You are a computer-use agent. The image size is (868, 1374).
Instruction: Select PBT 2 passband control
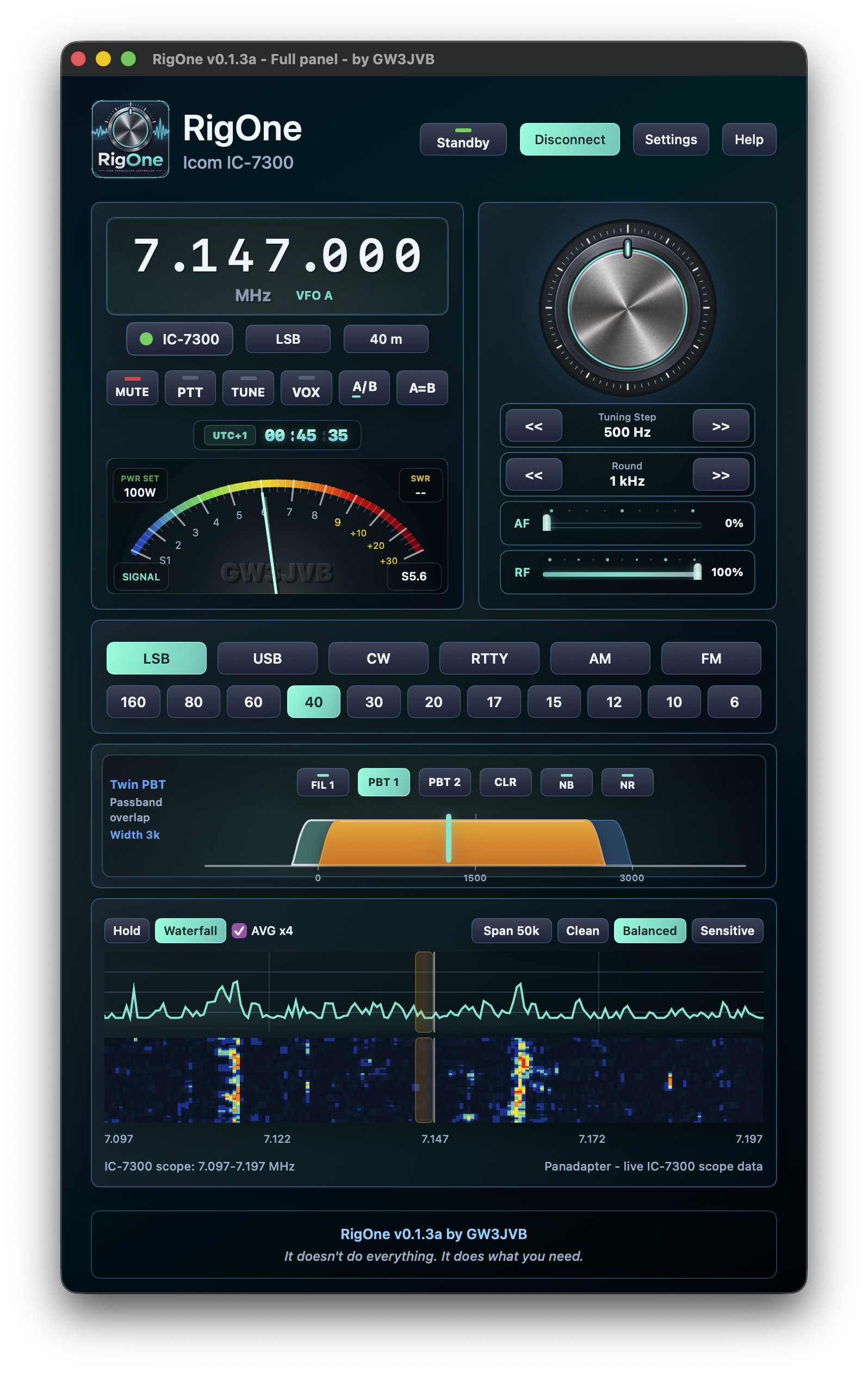[x=444, y=782]
